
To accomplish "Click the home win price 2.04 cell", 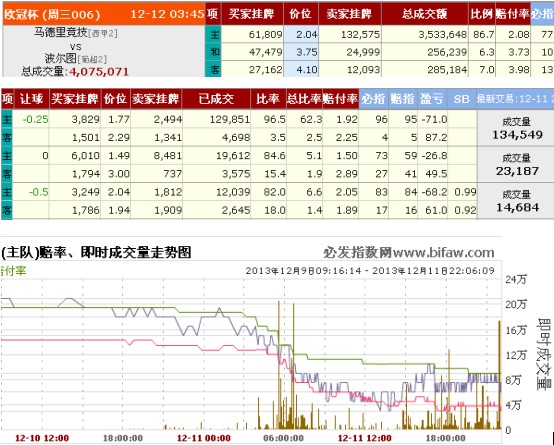I will click(x=301, y=34).
